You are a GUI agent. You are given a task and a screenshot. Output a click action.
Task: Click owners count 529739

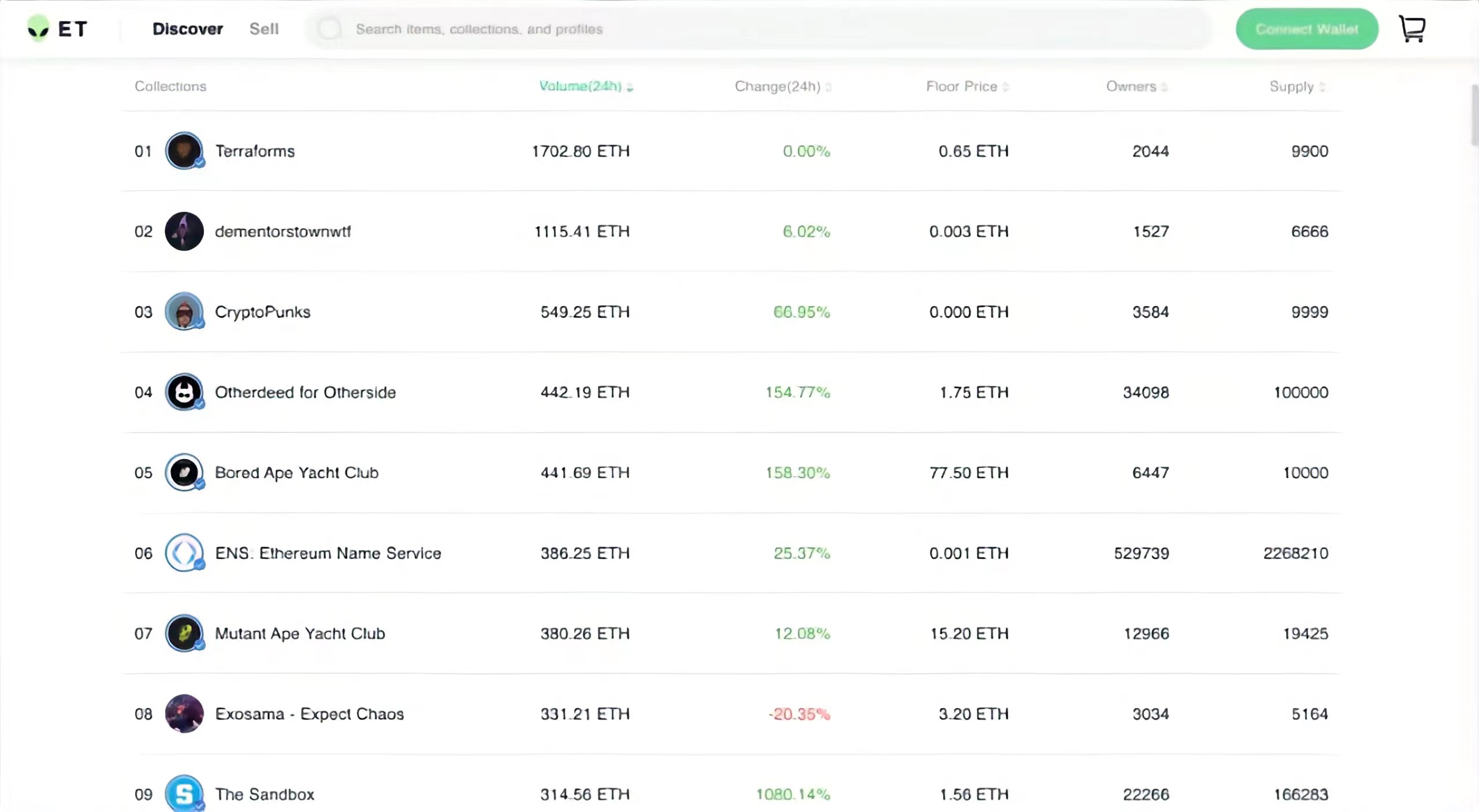[1142, 553]
